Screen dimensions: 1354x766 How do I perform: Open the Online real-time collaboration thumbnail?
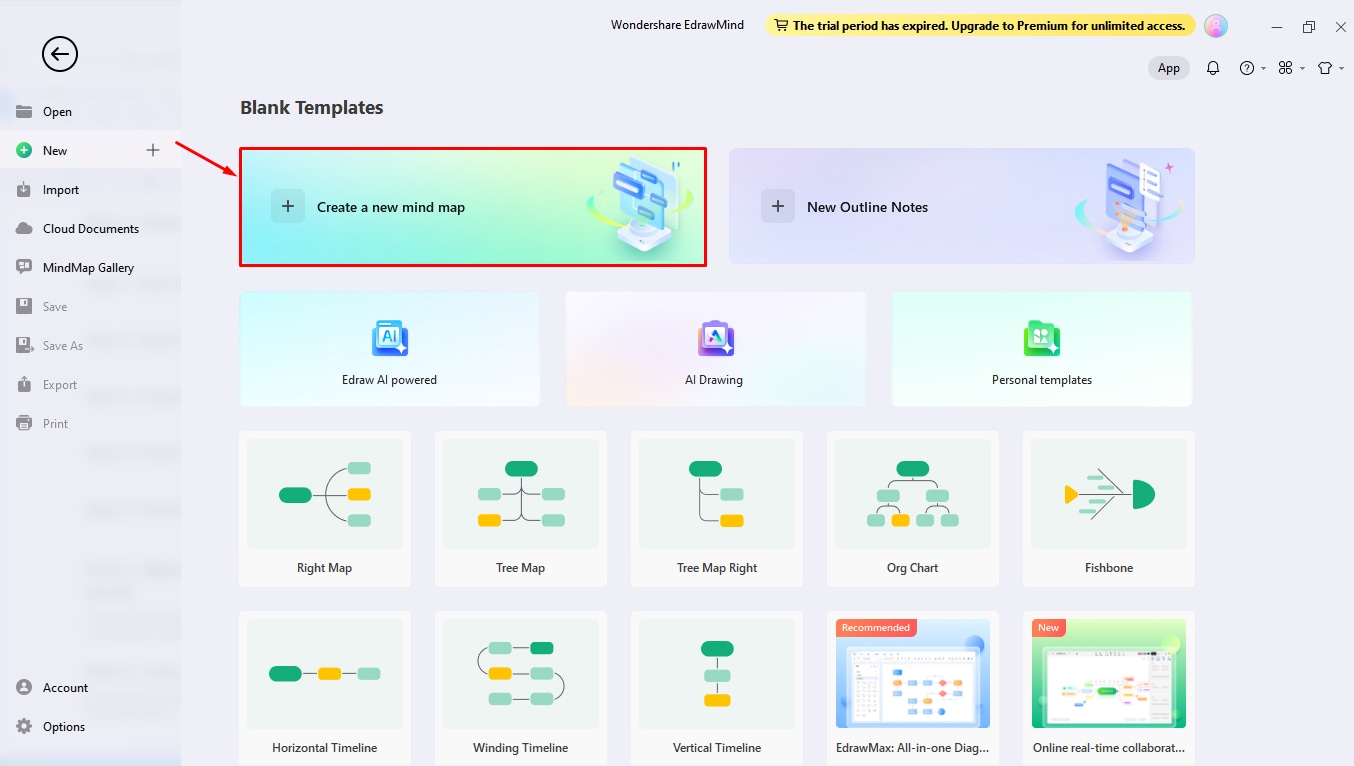[1109, 674]
